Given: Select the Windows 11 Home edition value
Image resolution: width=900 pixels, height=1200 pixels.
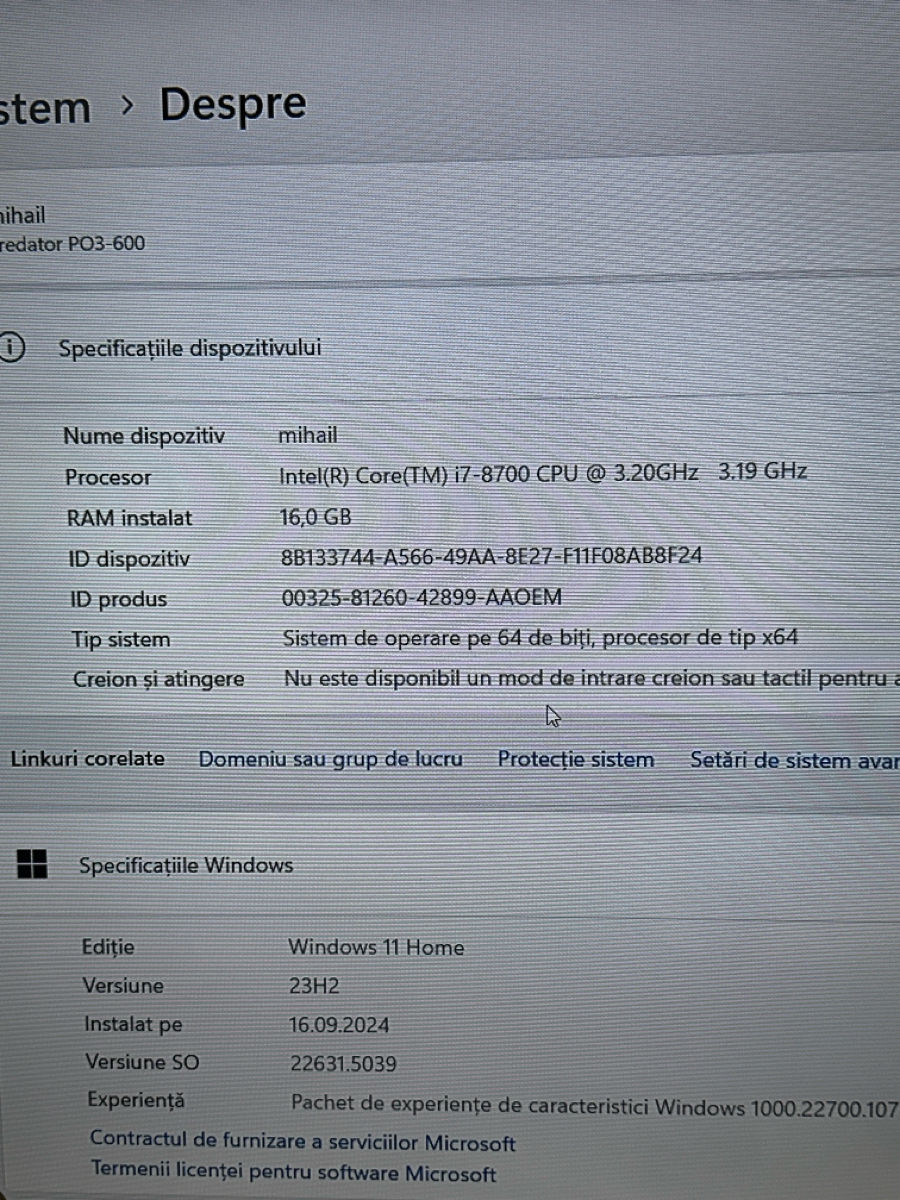Looking at the screenshot, I should pyautogui.click(x=377, y=947).
